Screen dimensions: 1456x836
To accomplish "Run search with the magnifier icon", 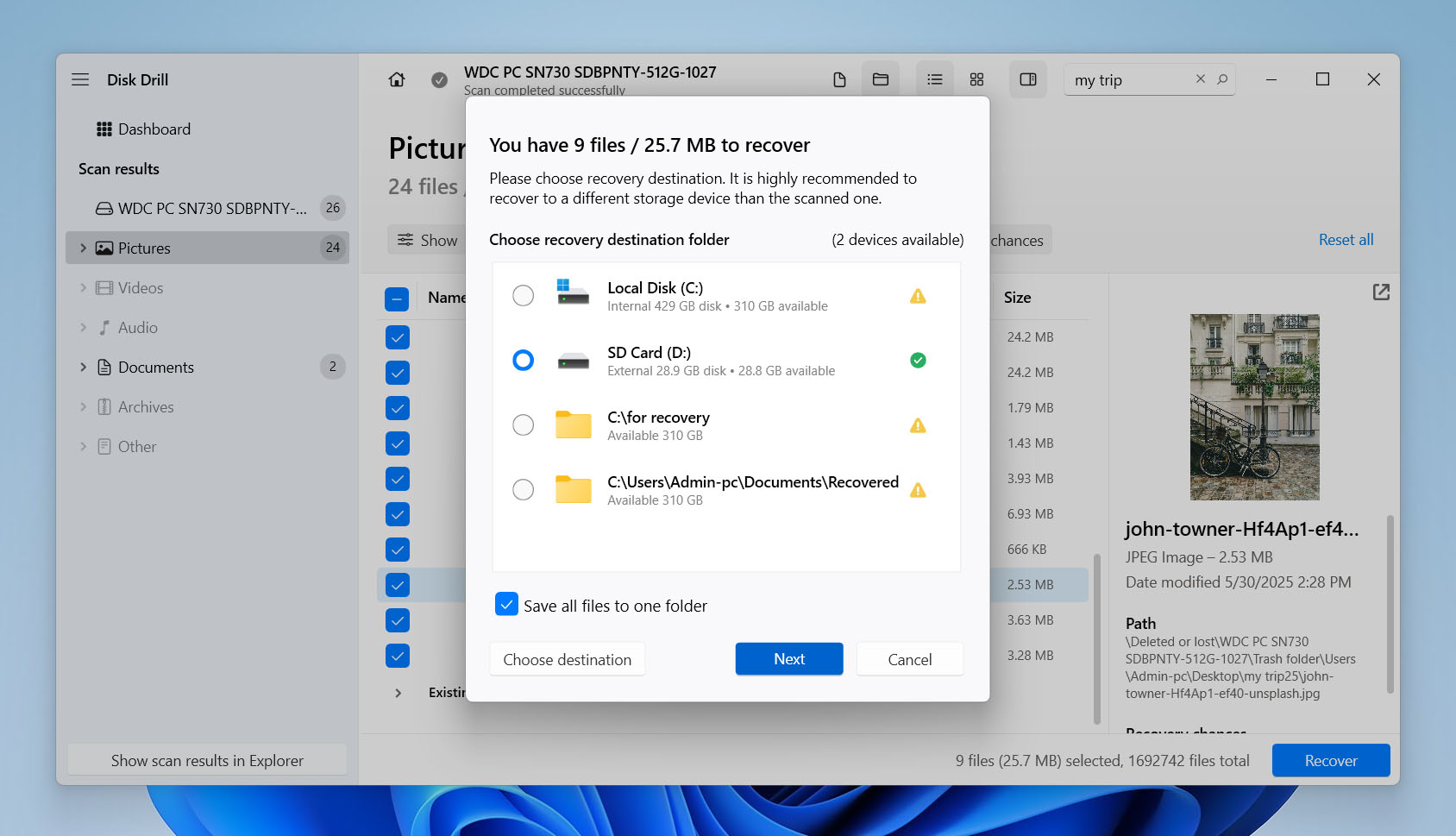I will (1222, 79).
